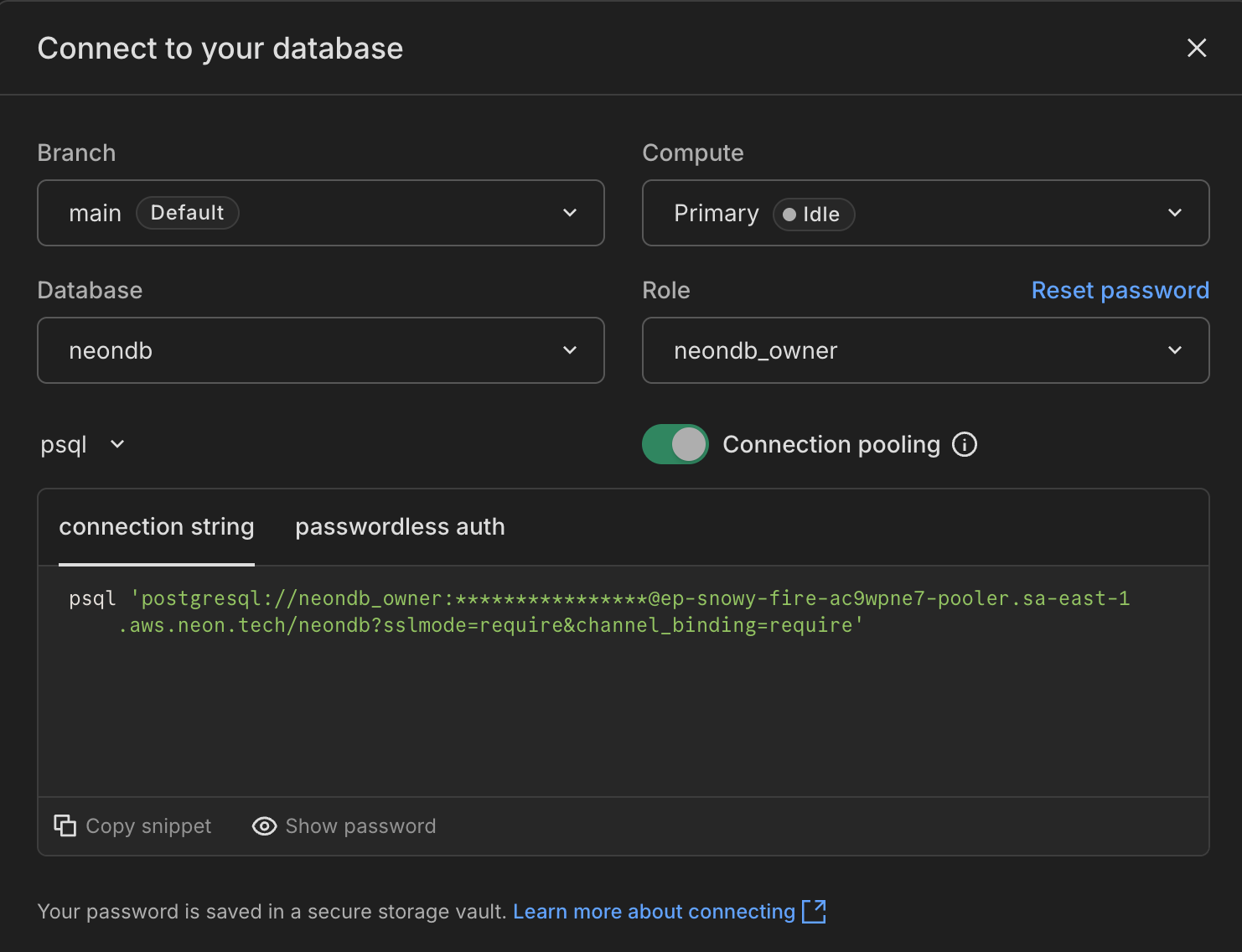Click the Connection pooling info icon

tap(965, 444)
